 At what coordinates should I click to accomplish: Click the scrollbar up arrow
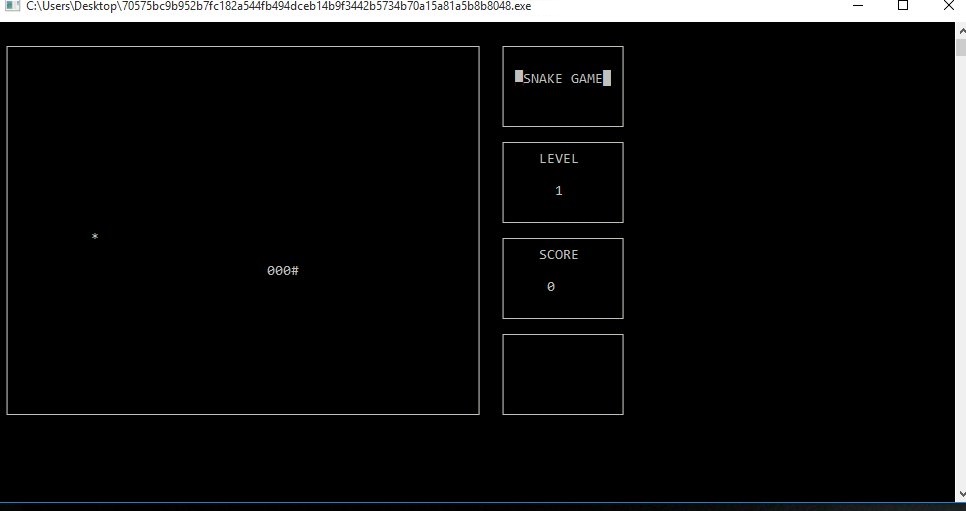[960, 31]
